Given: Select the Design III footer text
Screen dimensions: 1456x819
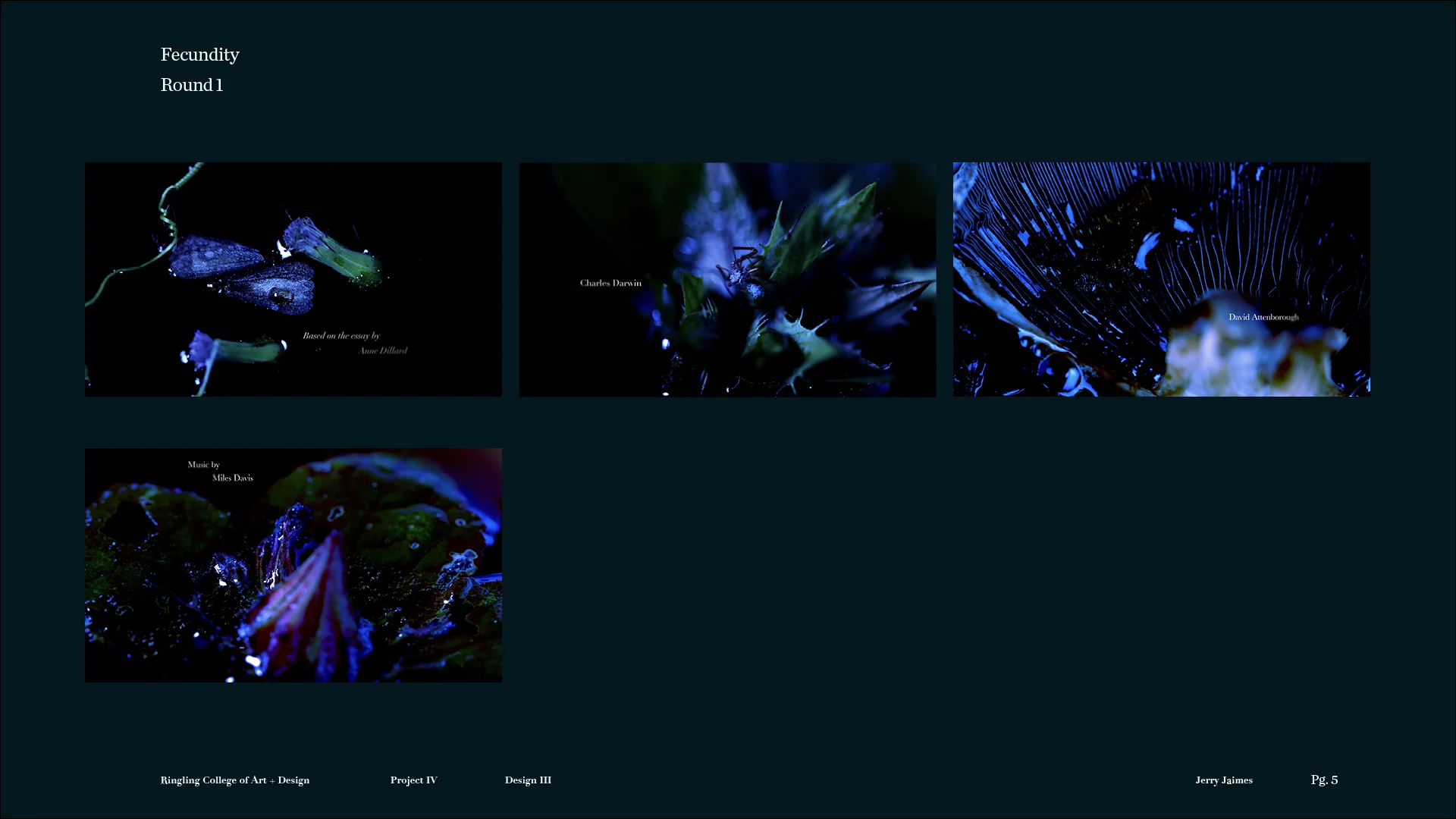Looking at the screenshot, I should (528, 780).
